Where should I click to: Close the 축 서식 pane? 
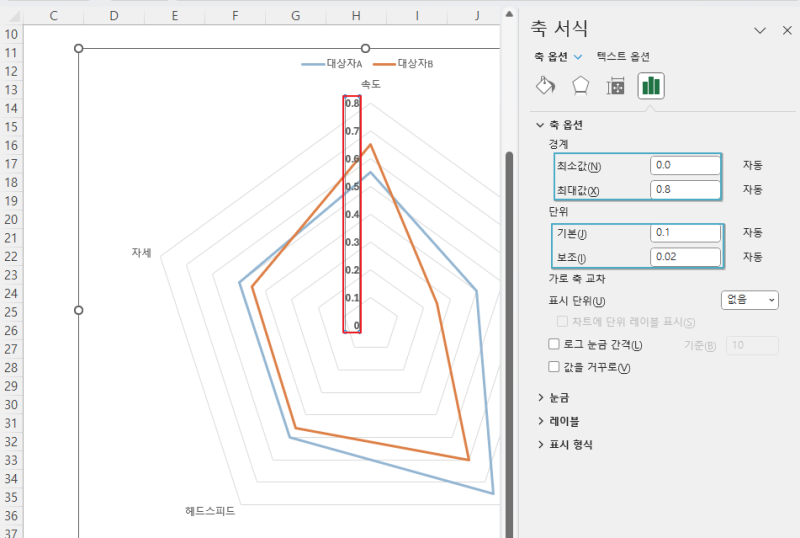coord(787,31)
